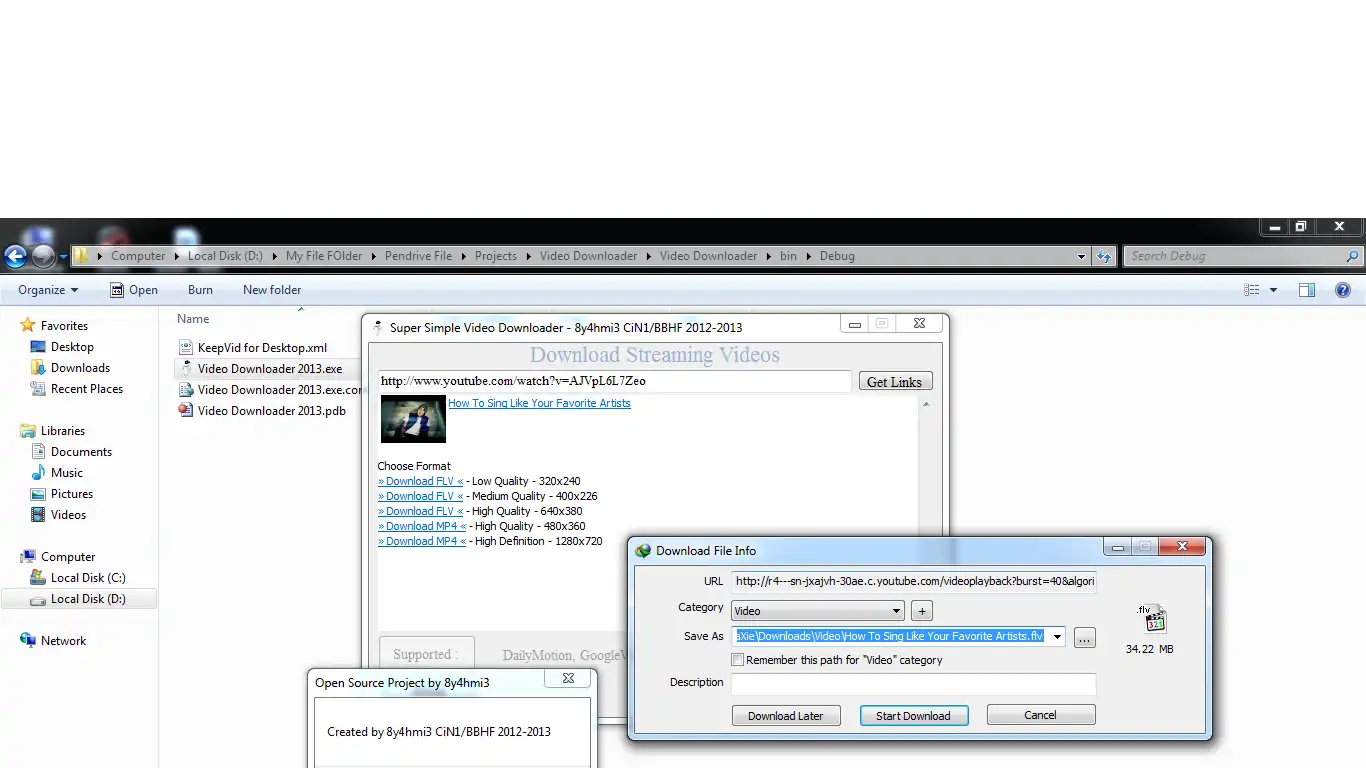
Task: Click the Explorer Forward arrow button
Action: 43,257
